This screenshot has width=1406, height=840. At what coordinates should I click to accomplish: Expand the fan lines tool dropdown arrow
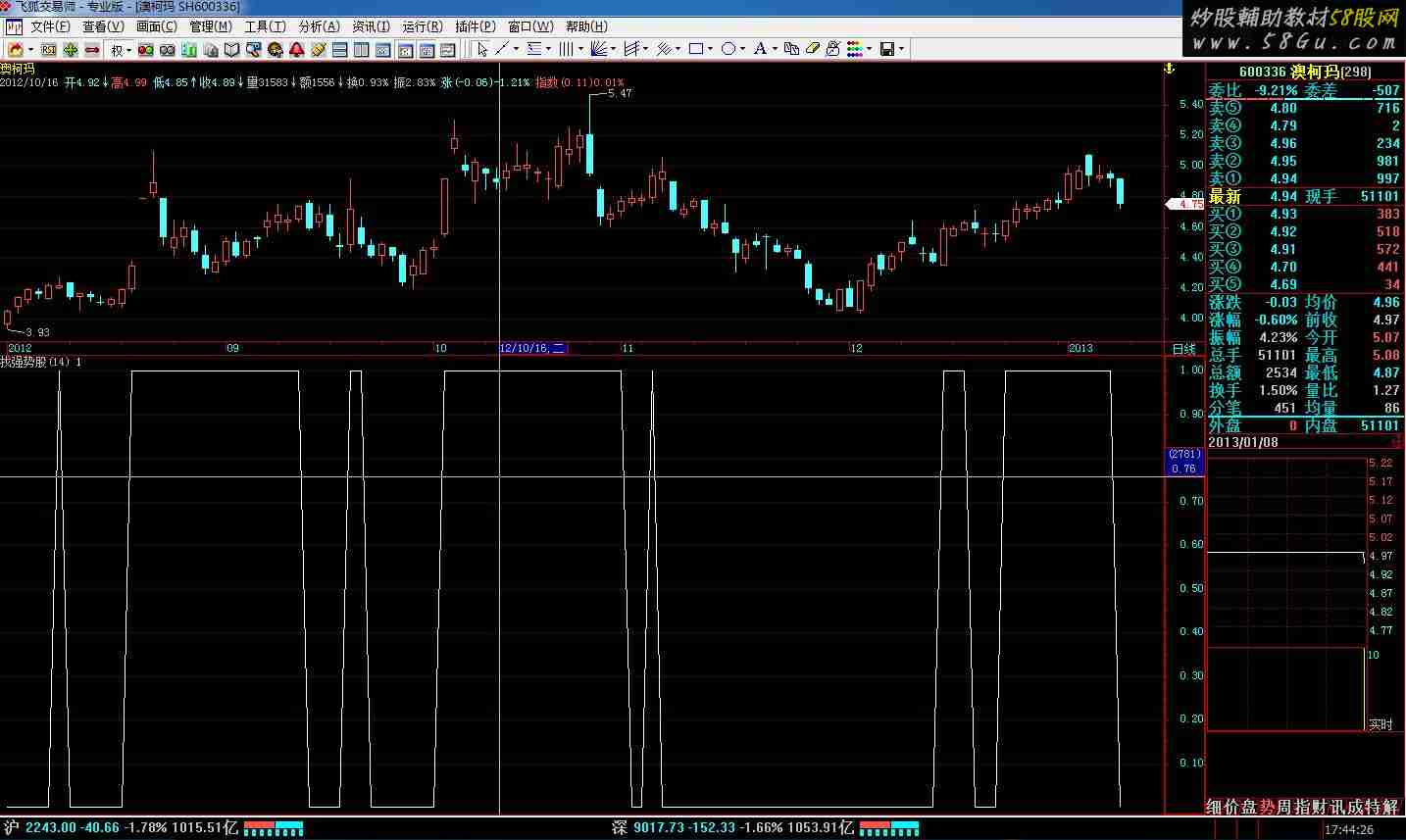(x=613, y=49)
